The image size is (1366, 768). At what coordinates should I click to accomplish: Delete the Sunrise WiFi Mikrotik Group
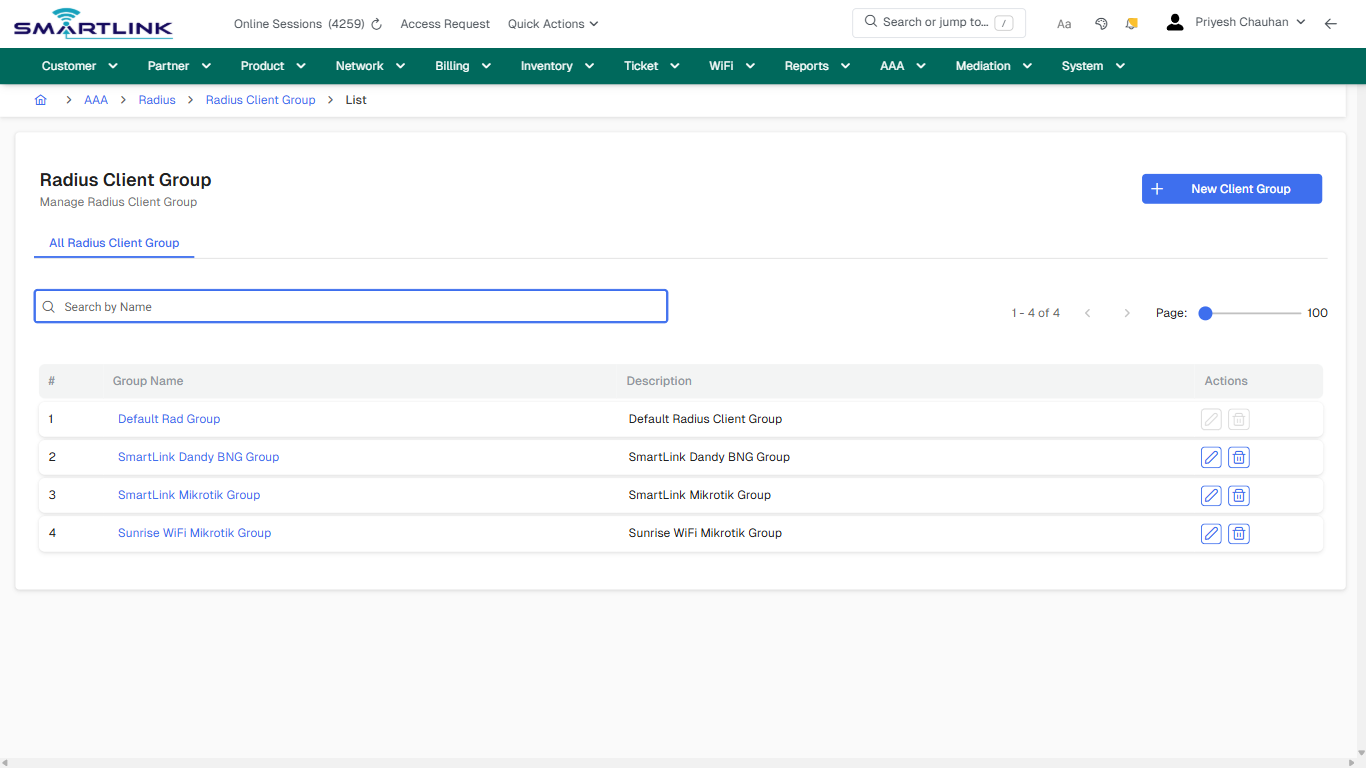coord(1238,533)
